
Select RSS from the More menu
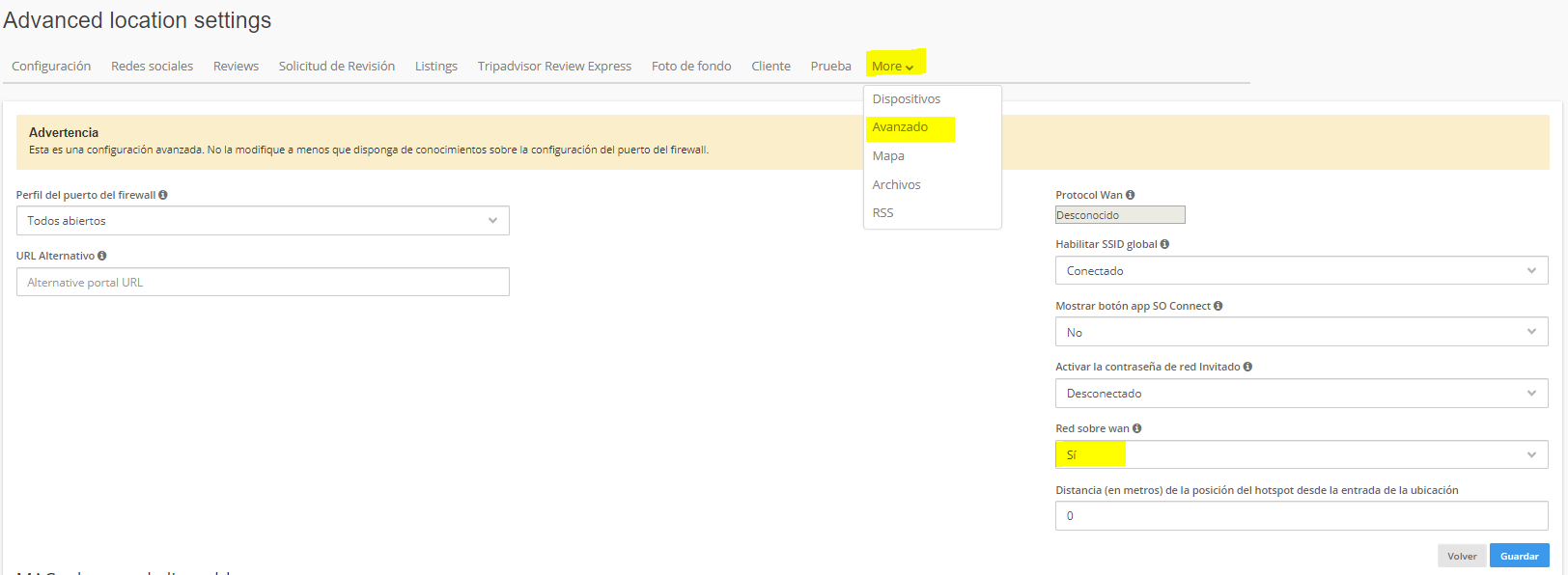pos(882,212)
